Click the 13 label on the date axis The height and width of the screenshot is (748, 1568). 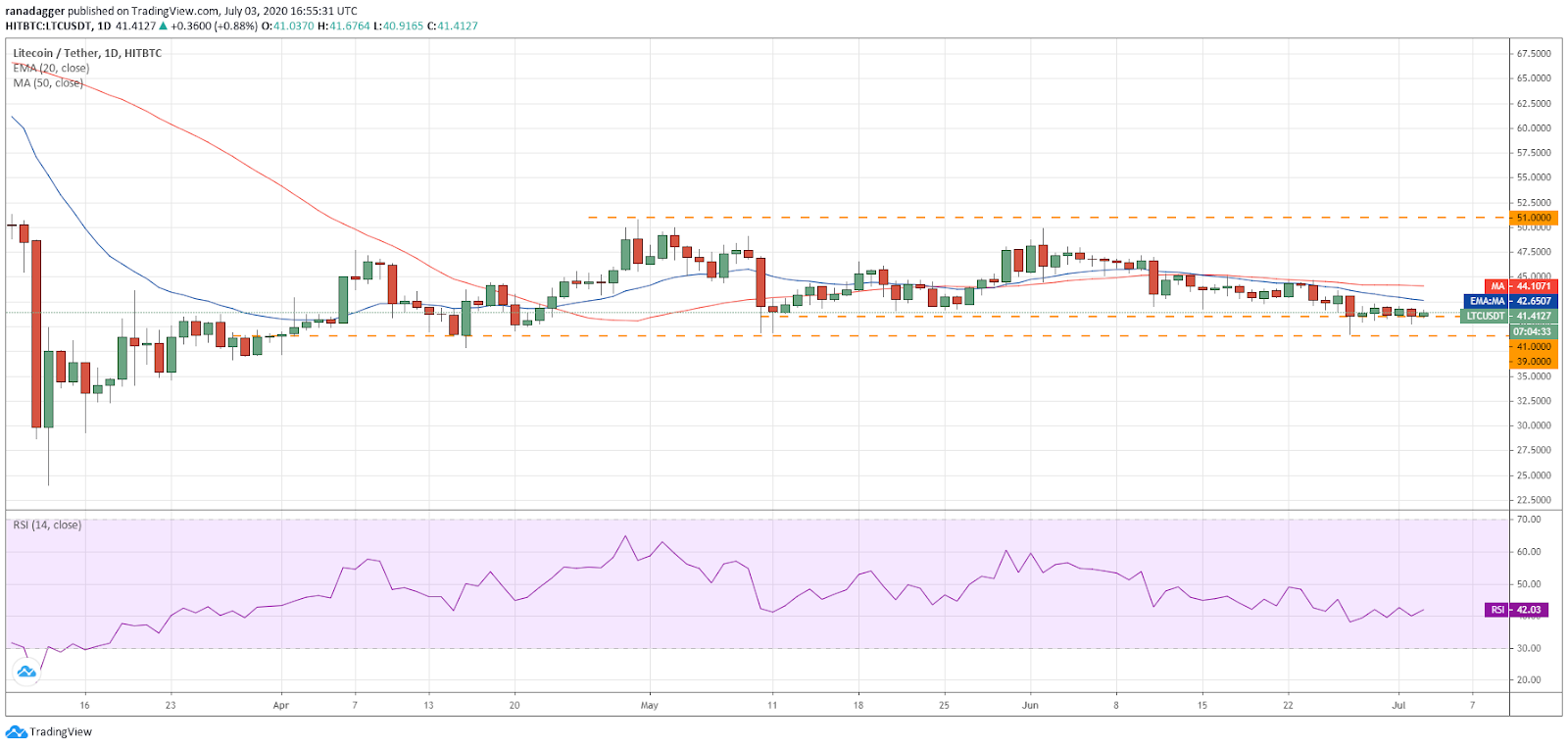pyautogui.click(x=428, y=705)
